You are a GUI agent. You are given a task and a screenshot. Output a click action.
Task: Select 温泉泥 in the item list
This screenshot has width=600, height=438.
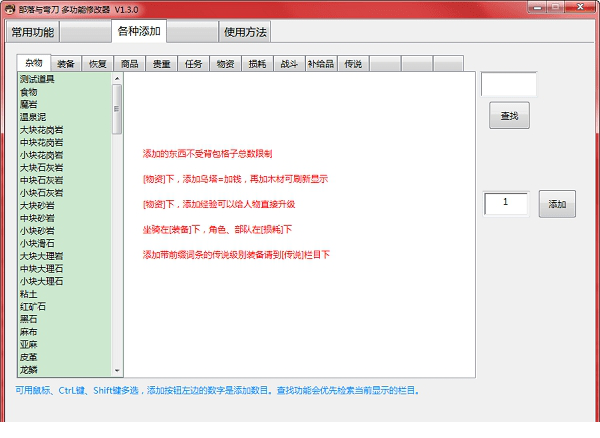point(65,117)
